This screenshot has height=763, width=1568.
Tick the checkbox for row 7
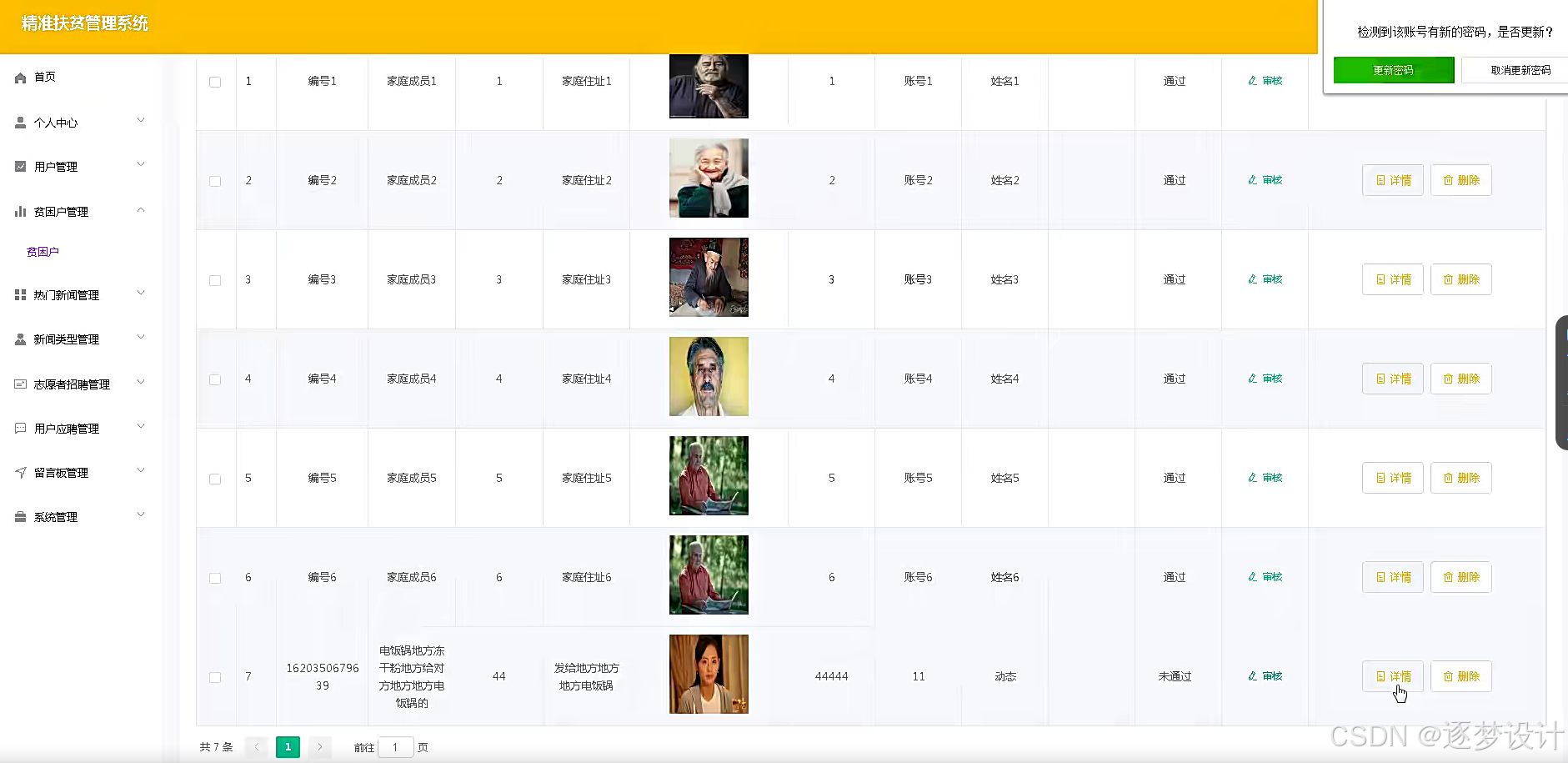tap(215, 677)
